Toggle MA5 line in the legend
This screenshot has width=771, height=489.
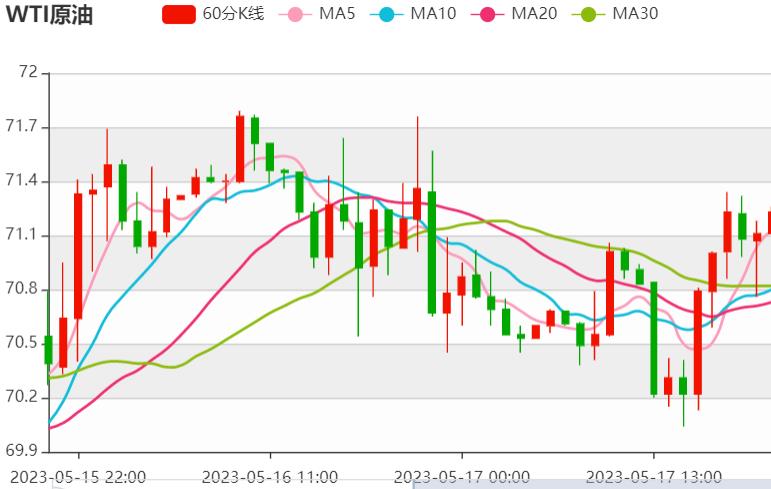(x=317, y=14)
